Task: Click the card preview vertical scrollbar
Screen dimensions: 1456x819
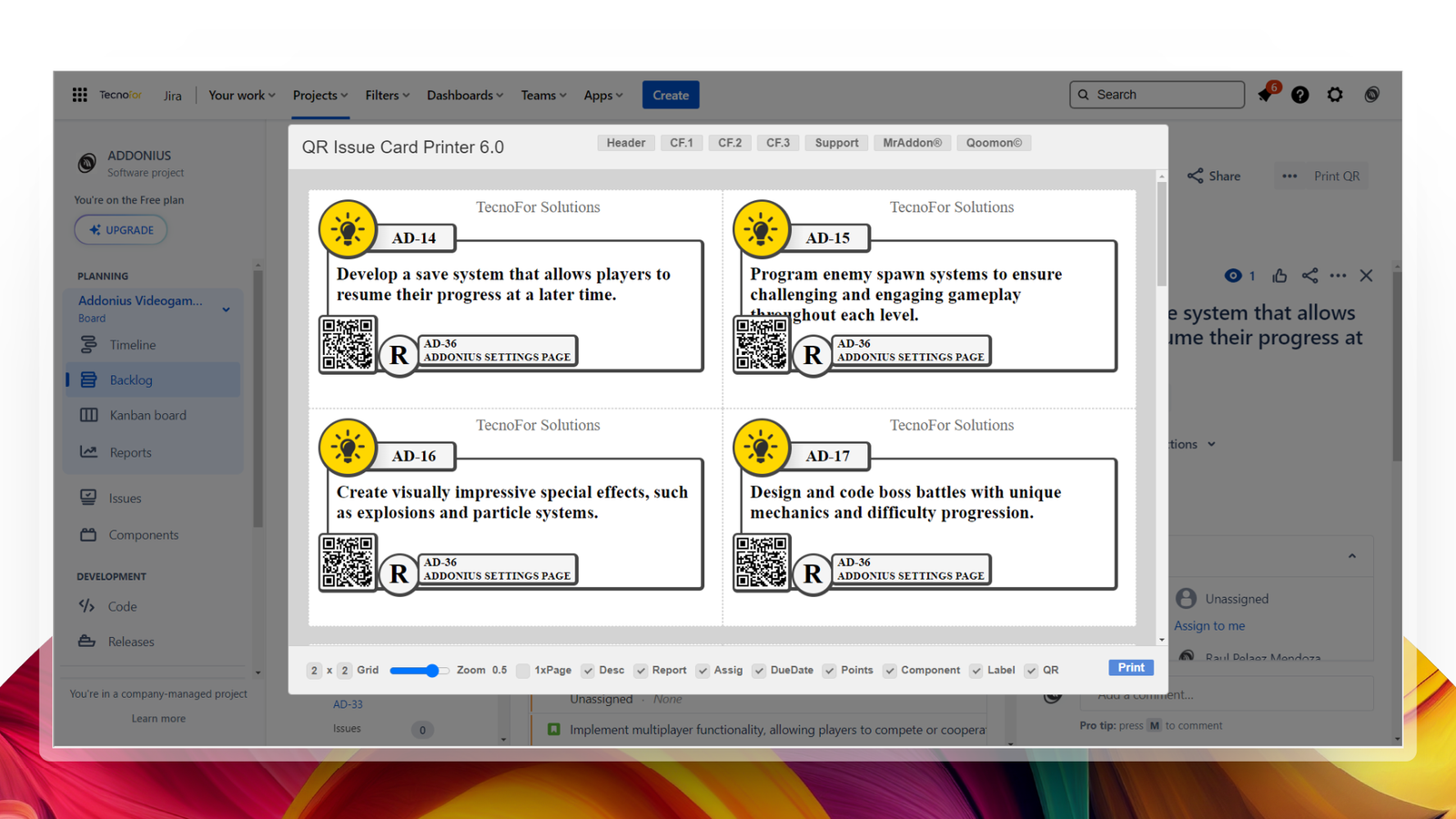Action: (1161, 235)
